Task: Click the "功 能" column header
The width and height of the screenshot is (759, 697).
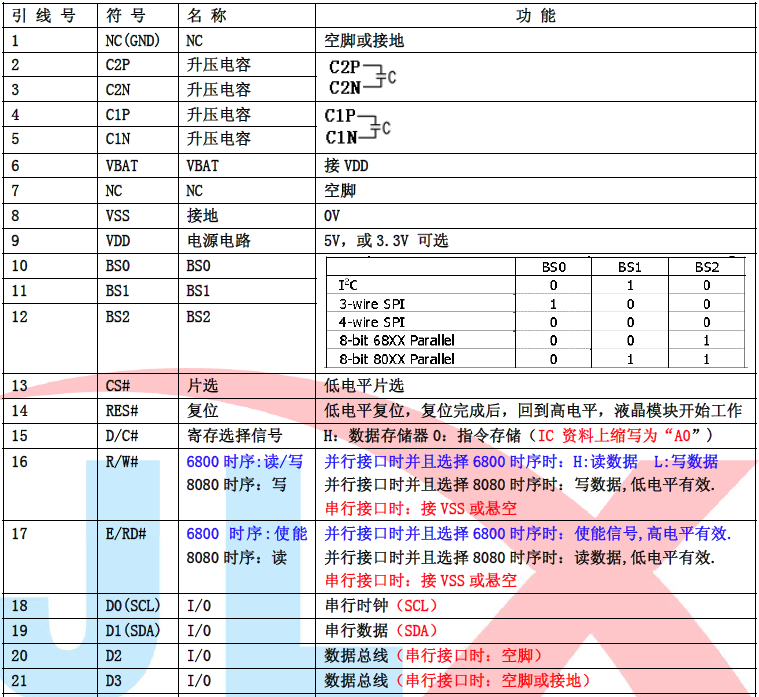Action: coord(536,16)
